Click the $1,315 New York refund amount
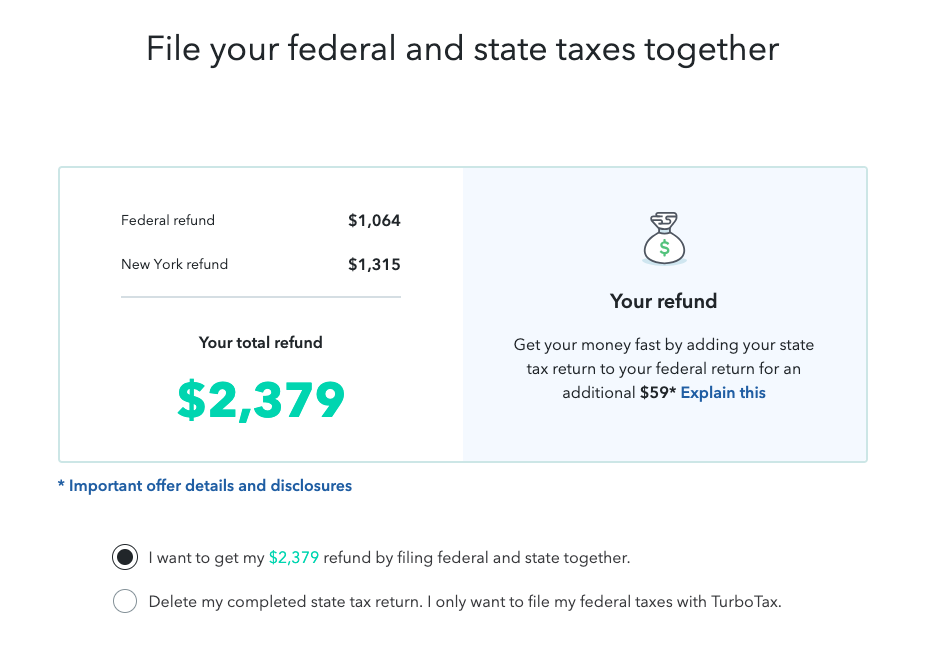 (x=374, y=265)
